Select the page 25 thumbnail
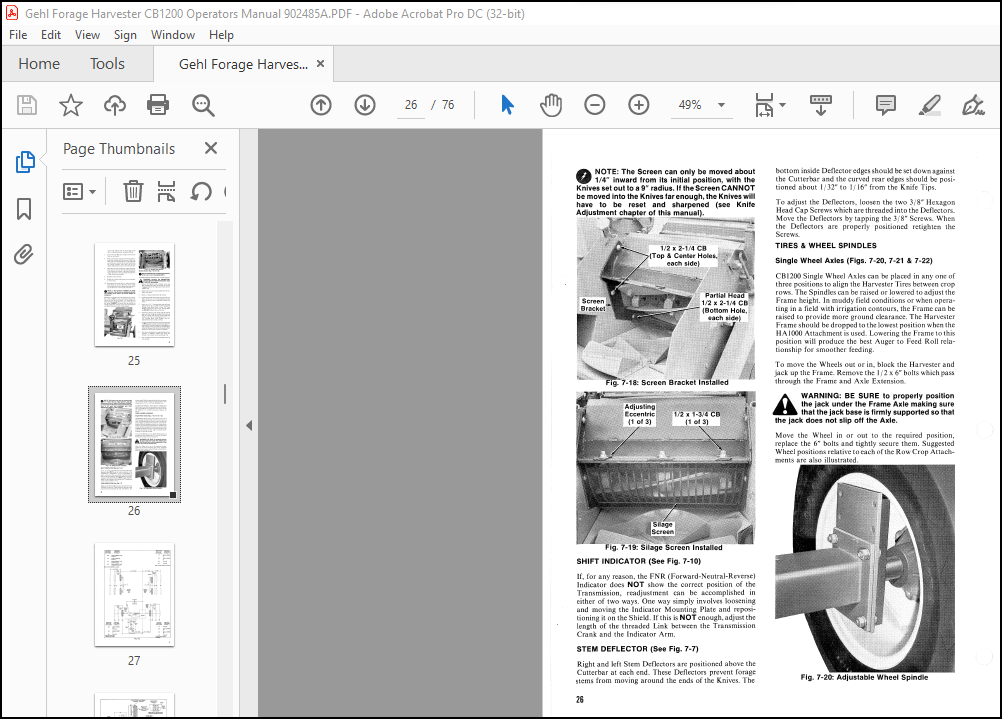This screenshot has width=1002, height=719. [134, 295]
